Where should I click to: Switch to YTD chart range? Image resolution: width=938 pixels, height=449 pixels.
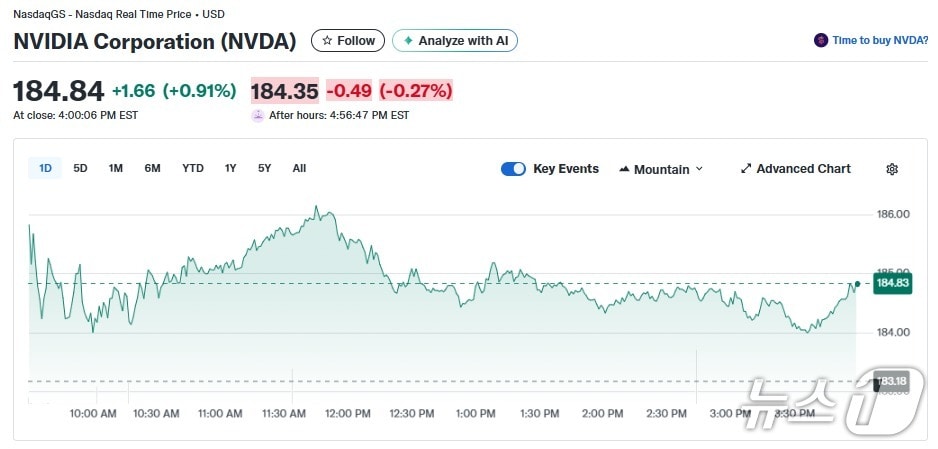point(193,168)
